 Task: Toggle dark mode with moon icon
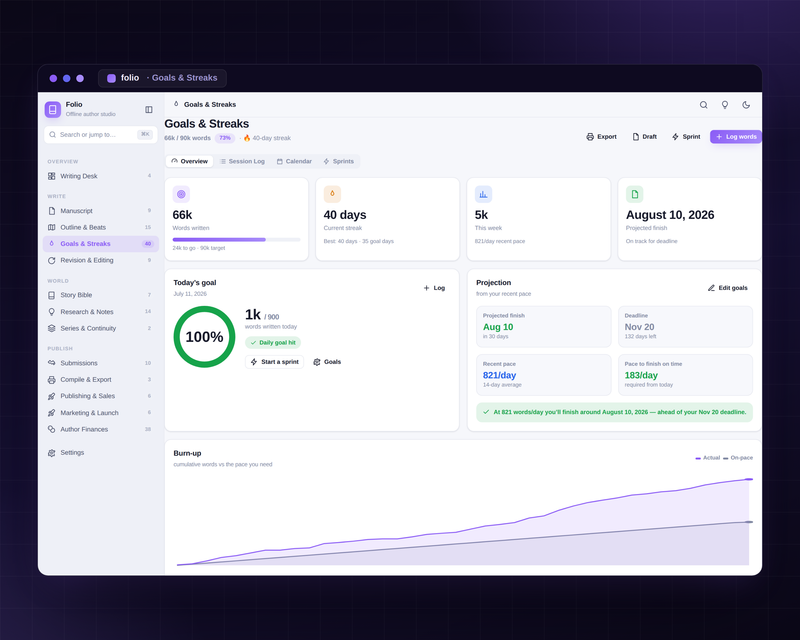[746, 105]
